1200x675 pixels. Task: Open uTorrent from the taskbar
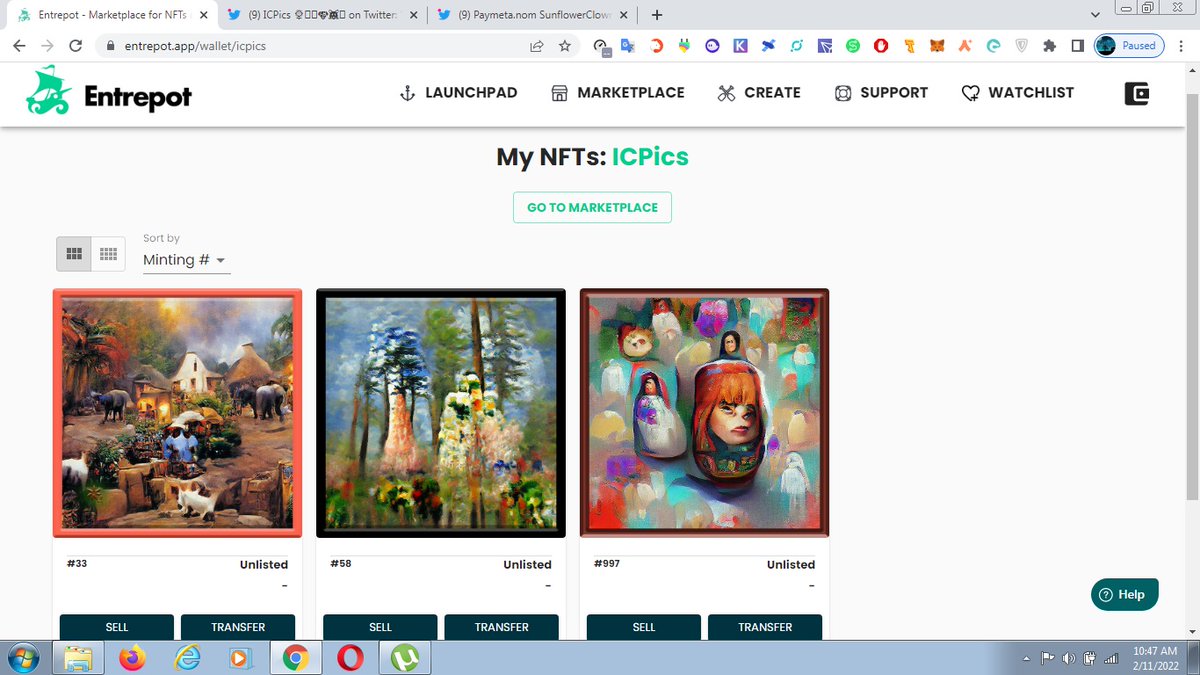coord(404,657)
